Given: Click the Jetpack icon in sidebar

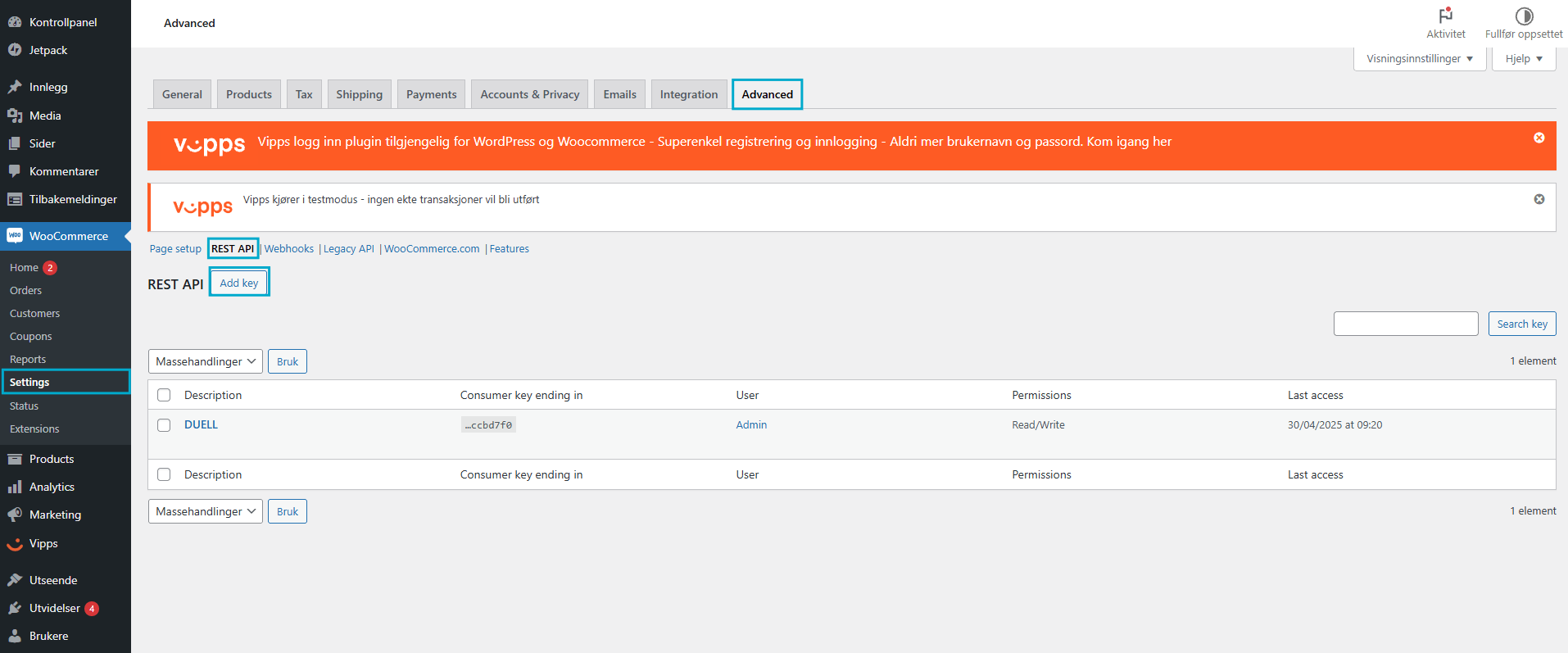Looking at the screenshot, I should pos(15,50).
